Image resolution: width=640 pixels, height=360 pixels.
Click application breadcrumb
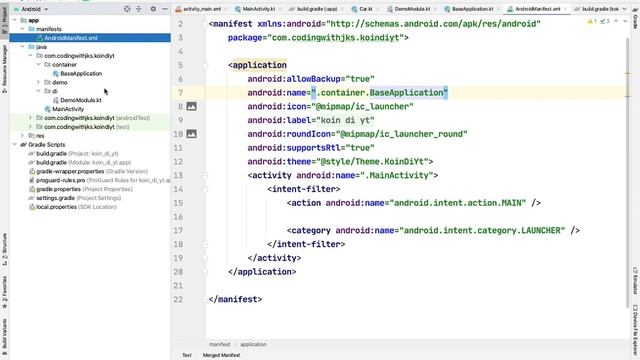[x=253, y=344]
